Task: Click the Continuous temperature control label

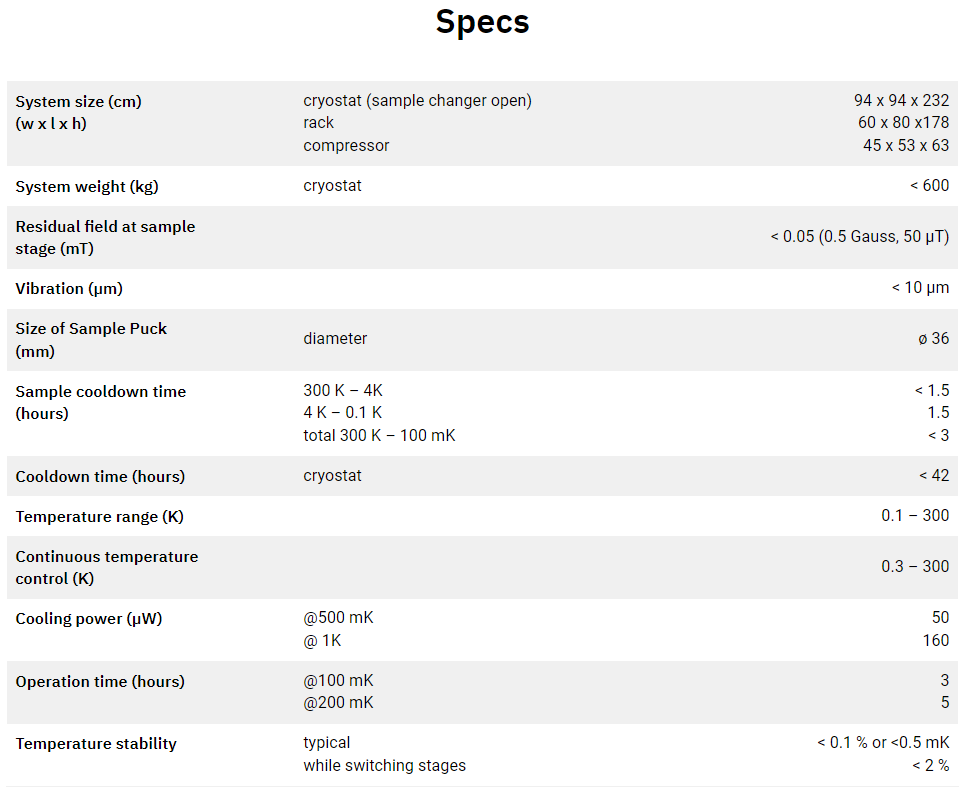Action: click(106, 567)
